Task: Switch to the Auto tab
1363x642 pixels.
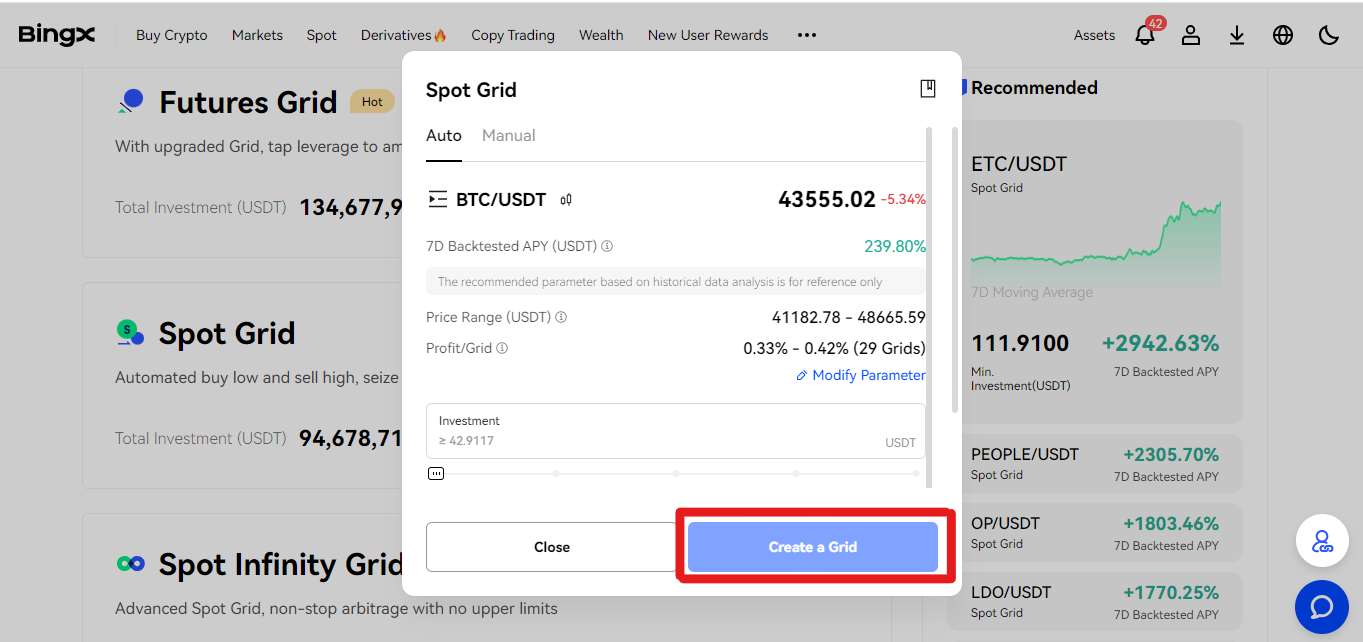Action: (444, 135)
